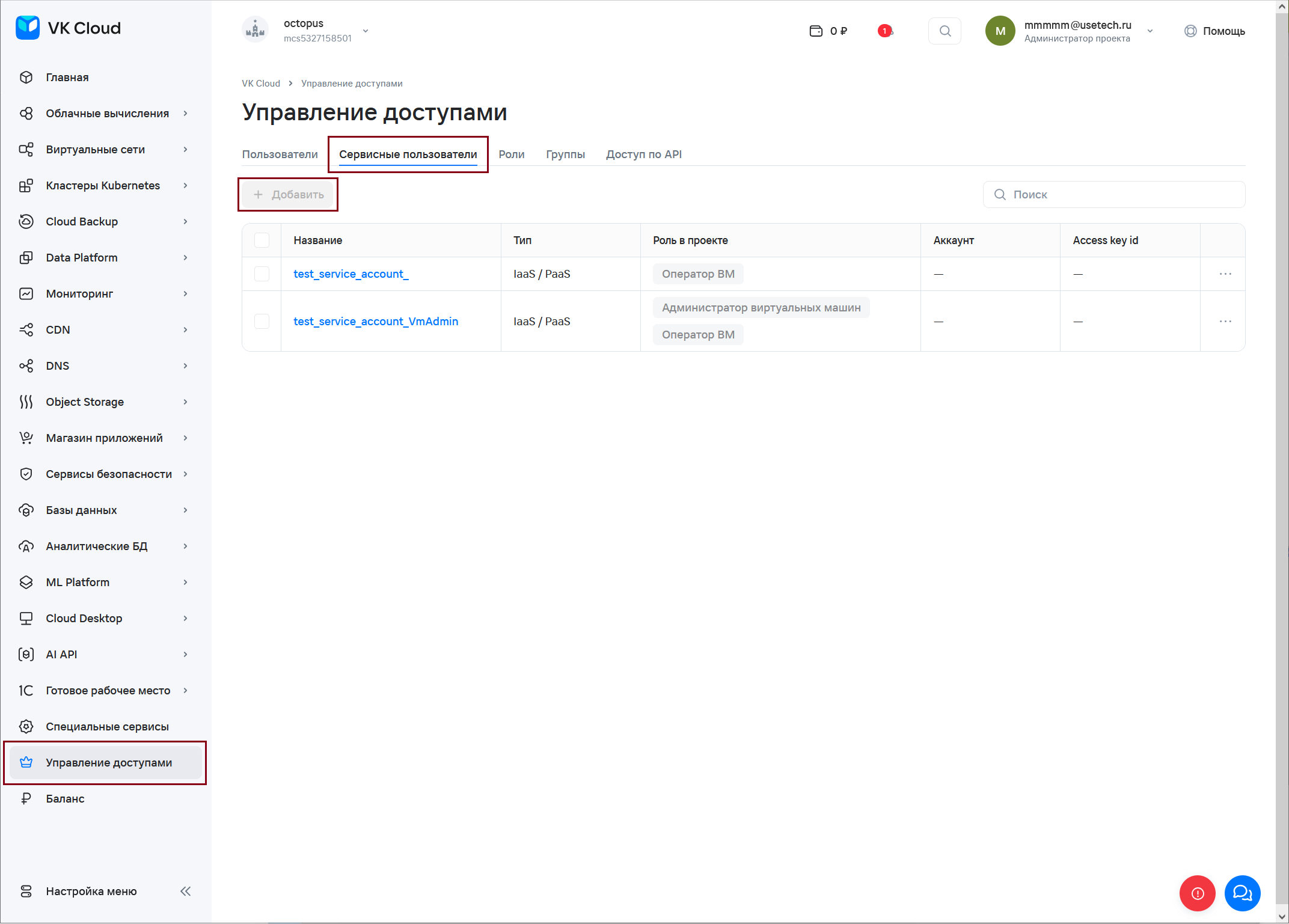Click the wallet balance icon

coord(816,31)
